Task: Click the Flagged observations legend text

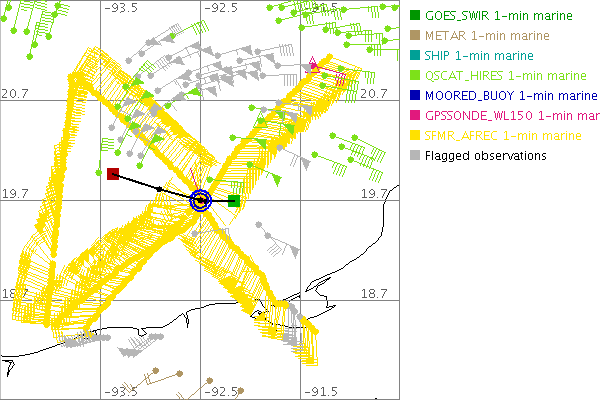Action: pyautogui.click(x=485, y=156)
